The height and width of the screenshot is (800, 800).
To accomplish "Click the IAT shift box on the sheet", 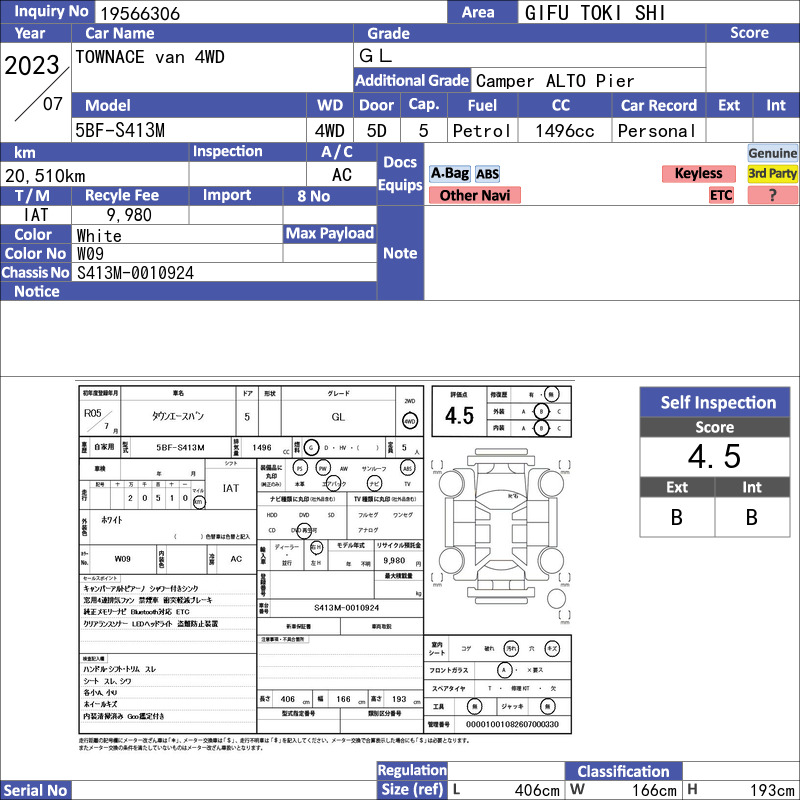I will pyautogui.click(x=231, y=488).
